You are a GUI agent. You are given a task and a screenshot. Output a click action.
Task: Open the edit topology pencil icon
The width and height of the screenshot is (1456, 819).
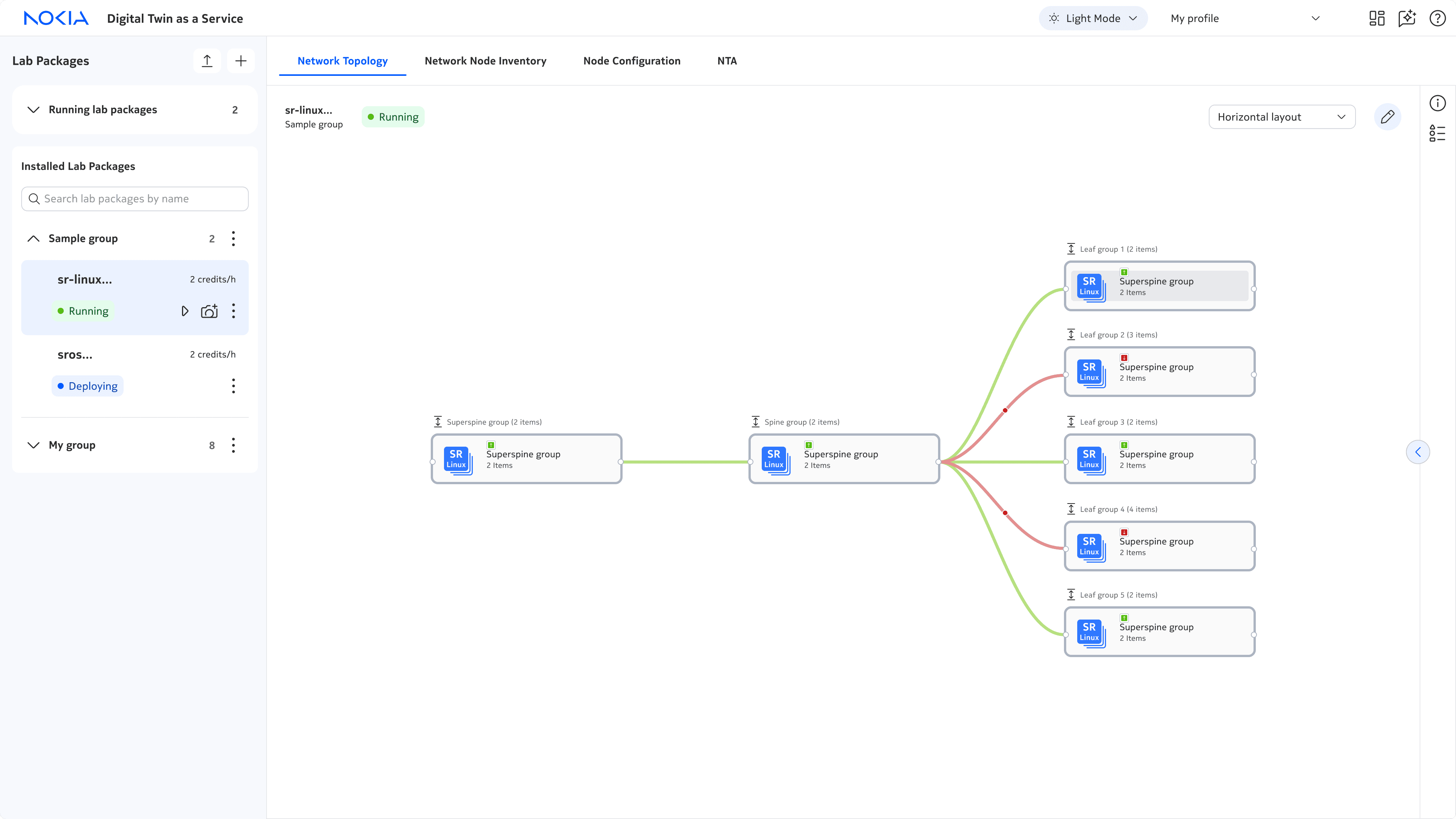pos(1387,117)
